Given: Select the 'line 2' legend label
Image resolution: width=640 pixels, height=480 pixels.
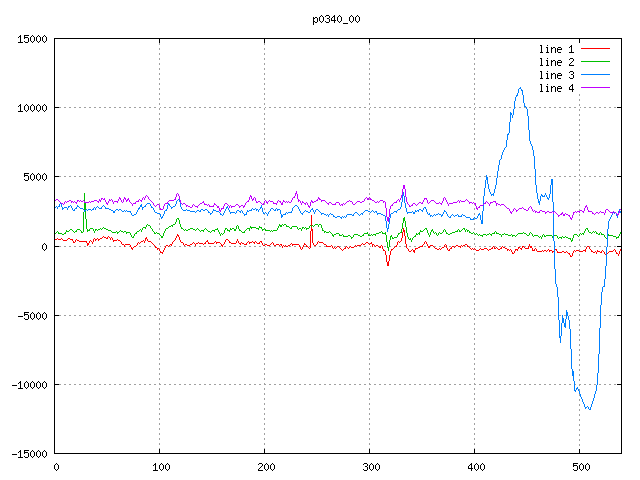Looking at the screenshot, I should click(x=556, y=62).
